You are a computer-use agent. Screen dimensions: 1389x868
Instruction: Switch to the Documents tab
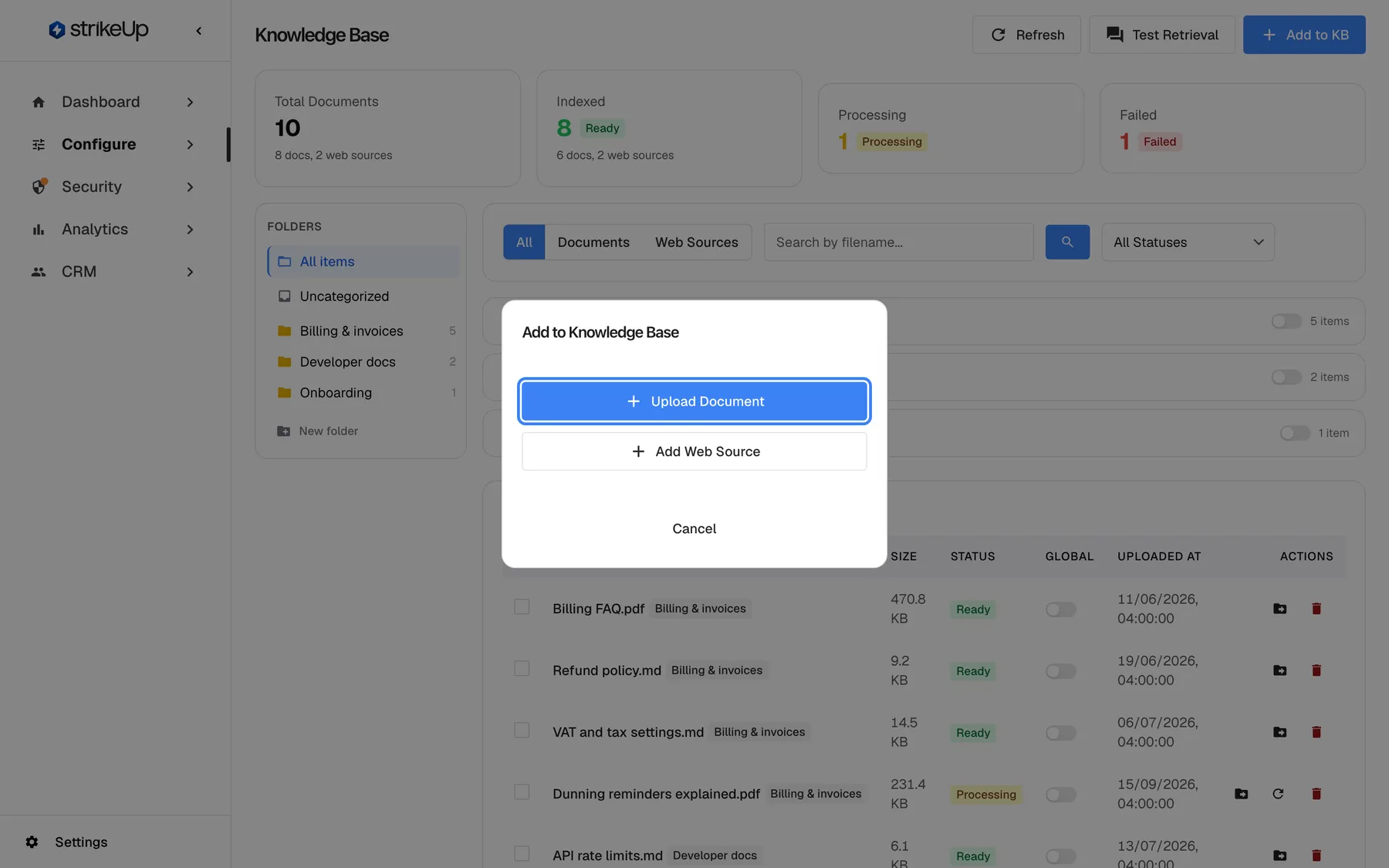coord(593,242)
